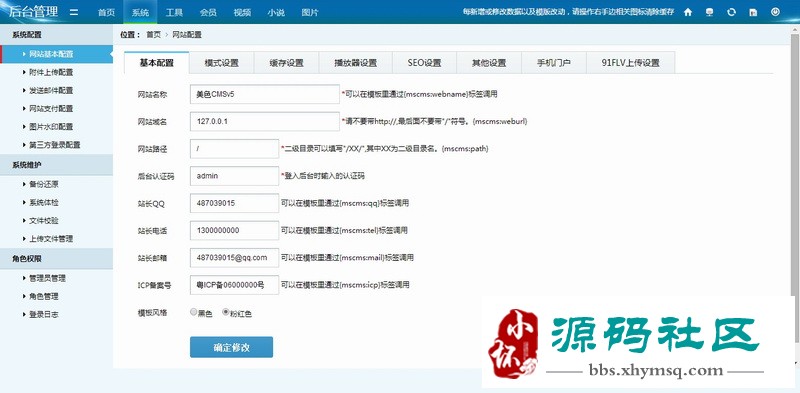Click the 站长电话 input field
The width and height of the screenshot is (800, 393).
234,230
